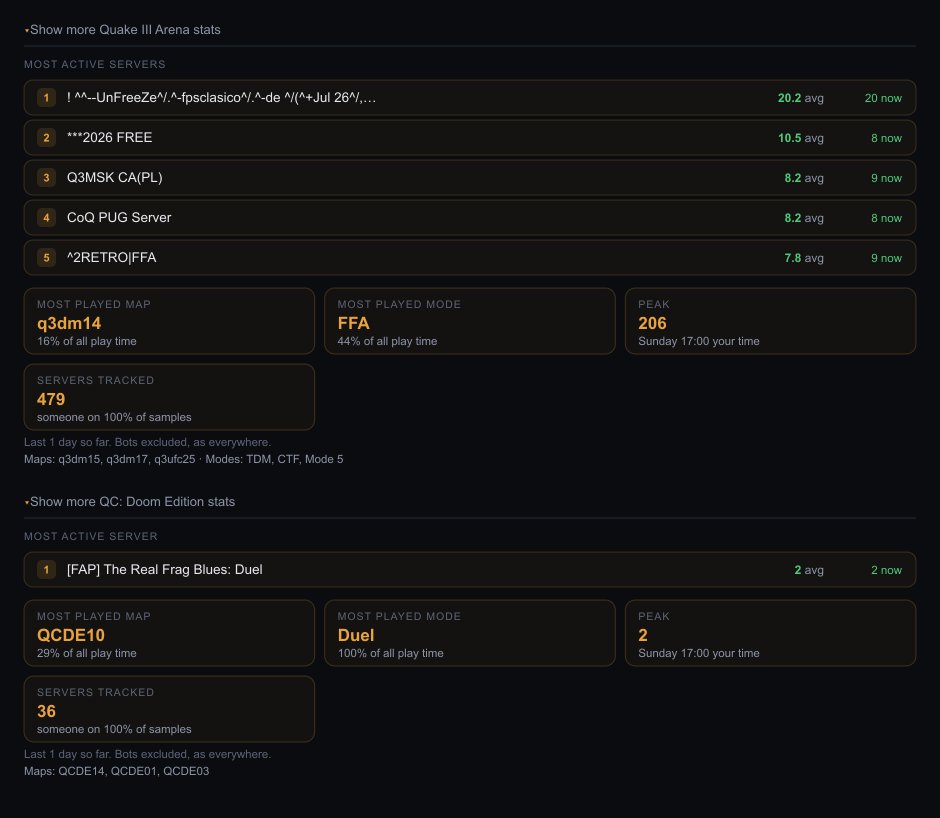Open the CoQ PUG Server entry
940x818 pixels.
pos(470,218)
